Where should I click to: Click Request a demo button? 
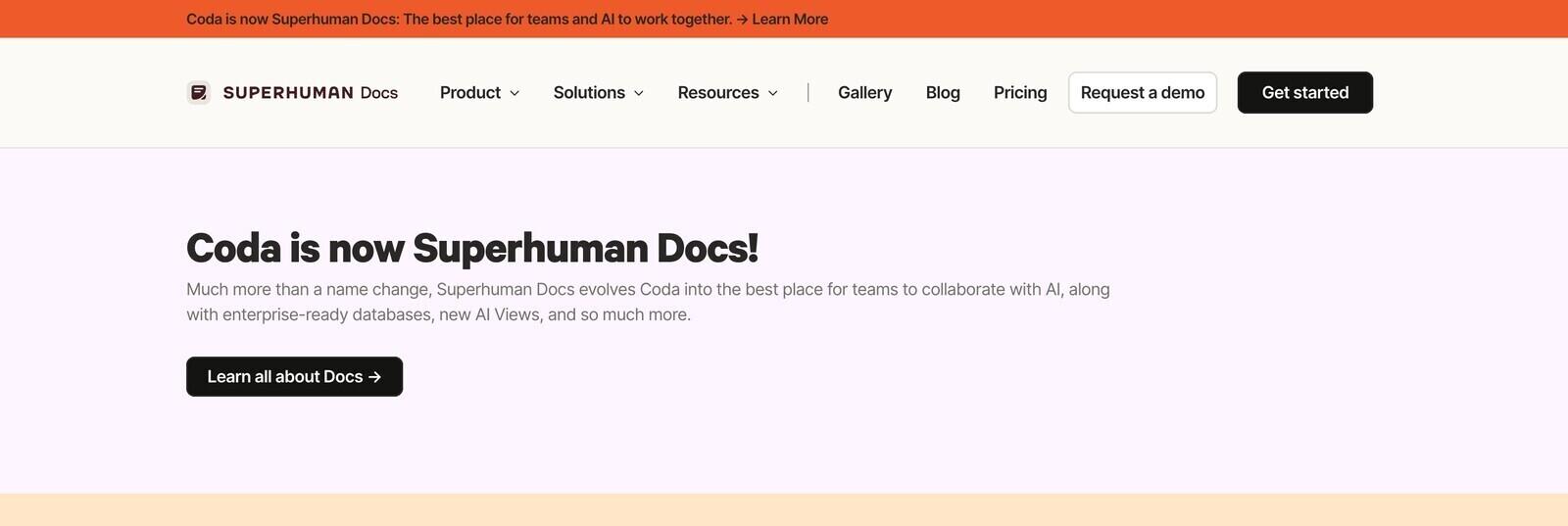[x=1143, y=92]
